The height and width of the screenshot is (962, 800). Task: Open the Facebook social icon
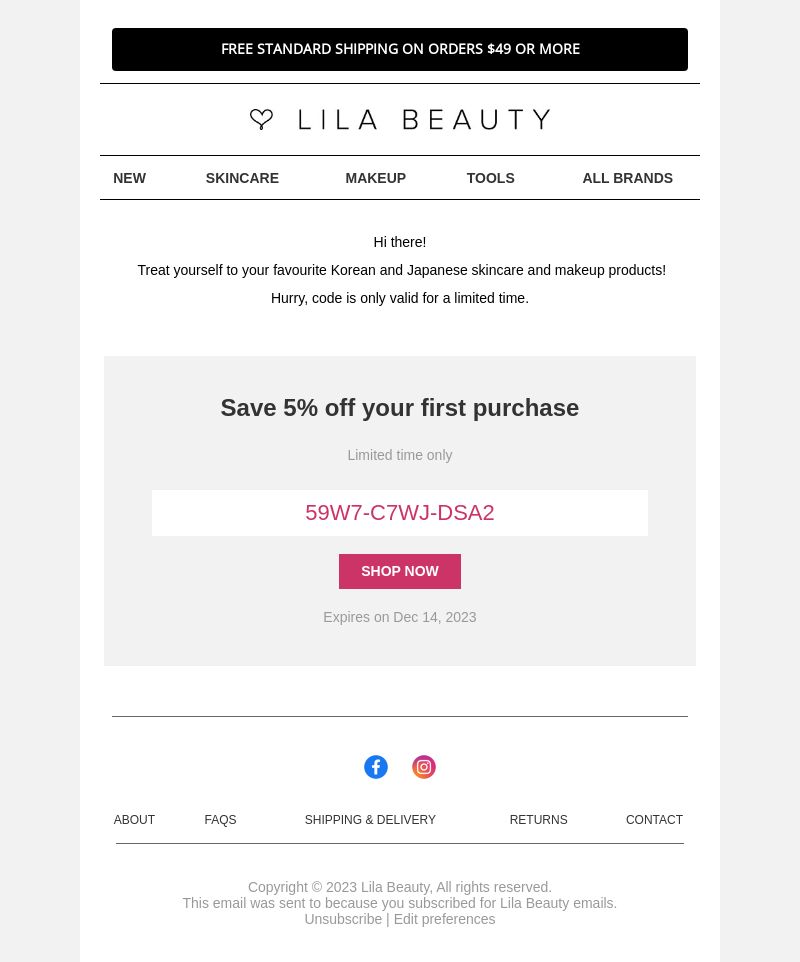point(376,767)
